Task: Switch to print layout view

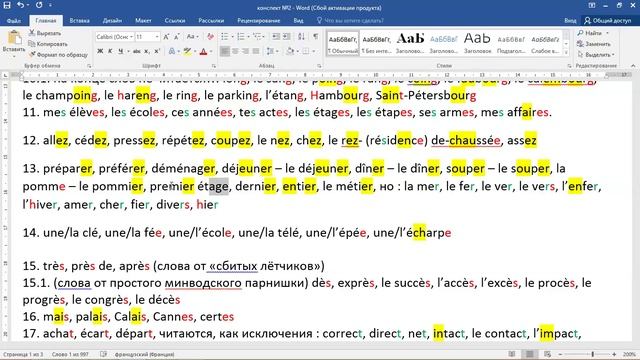Action: (530, 354)
